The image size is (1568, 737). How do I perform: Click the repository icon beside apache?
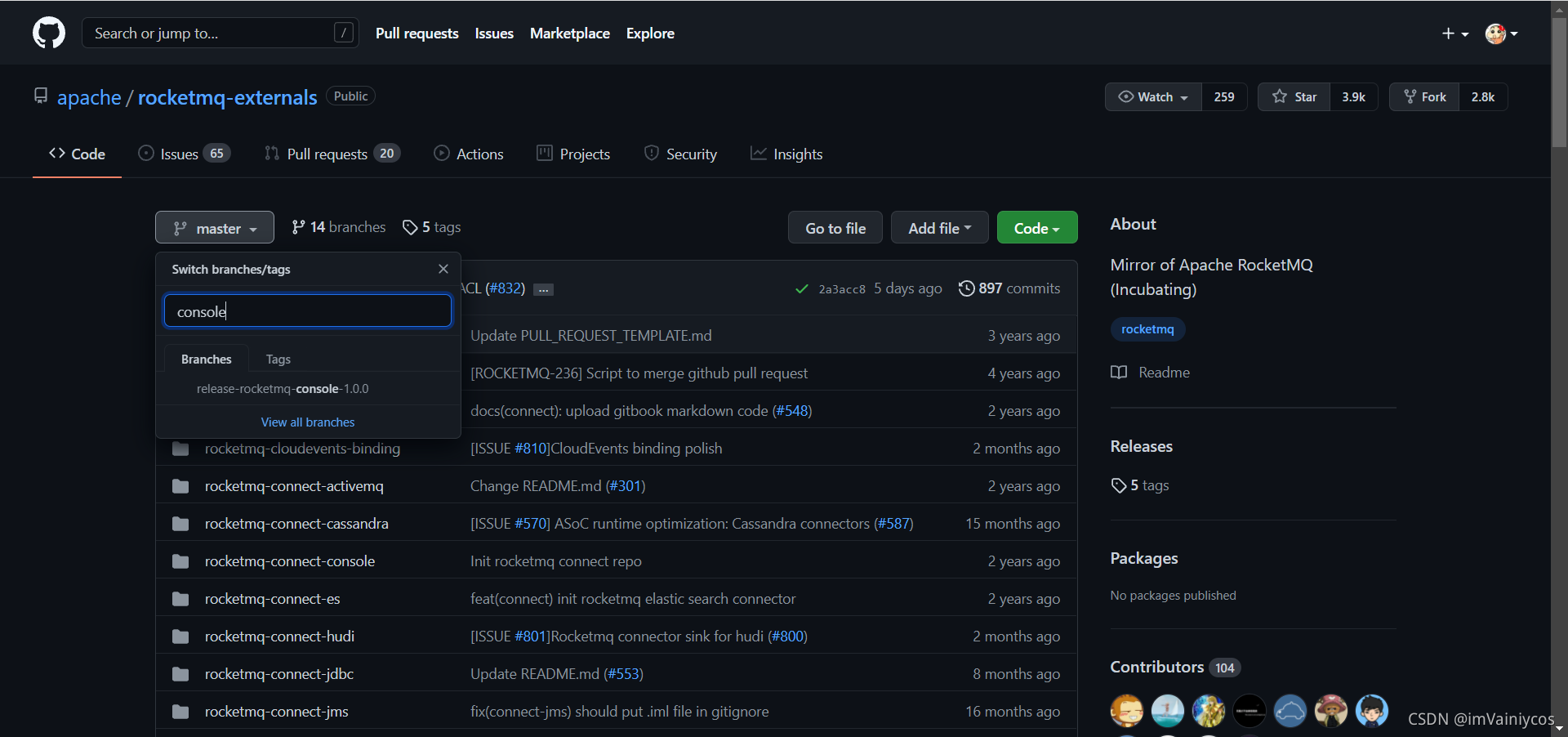tap(41, 96)
